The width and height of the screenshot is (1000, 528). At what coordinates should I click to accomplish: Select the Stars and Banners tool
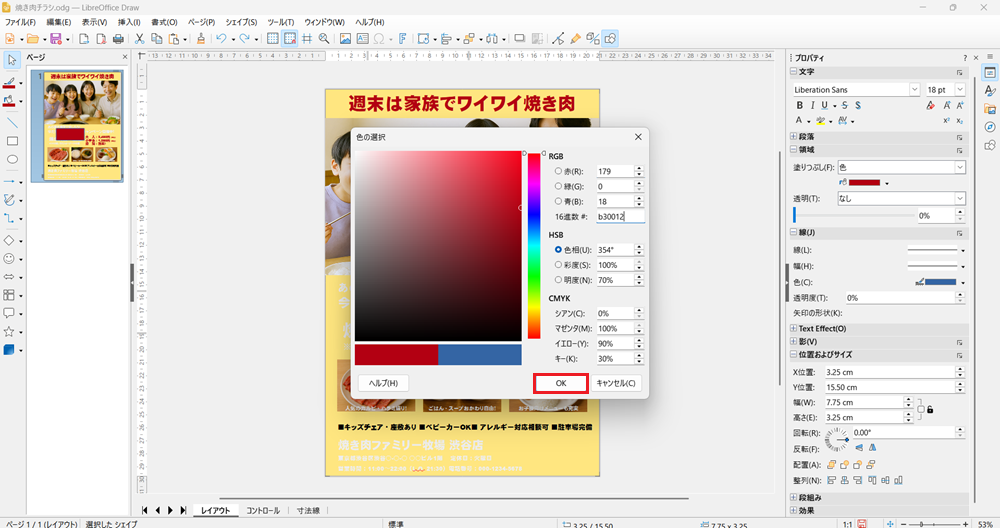tap(9, 332)
